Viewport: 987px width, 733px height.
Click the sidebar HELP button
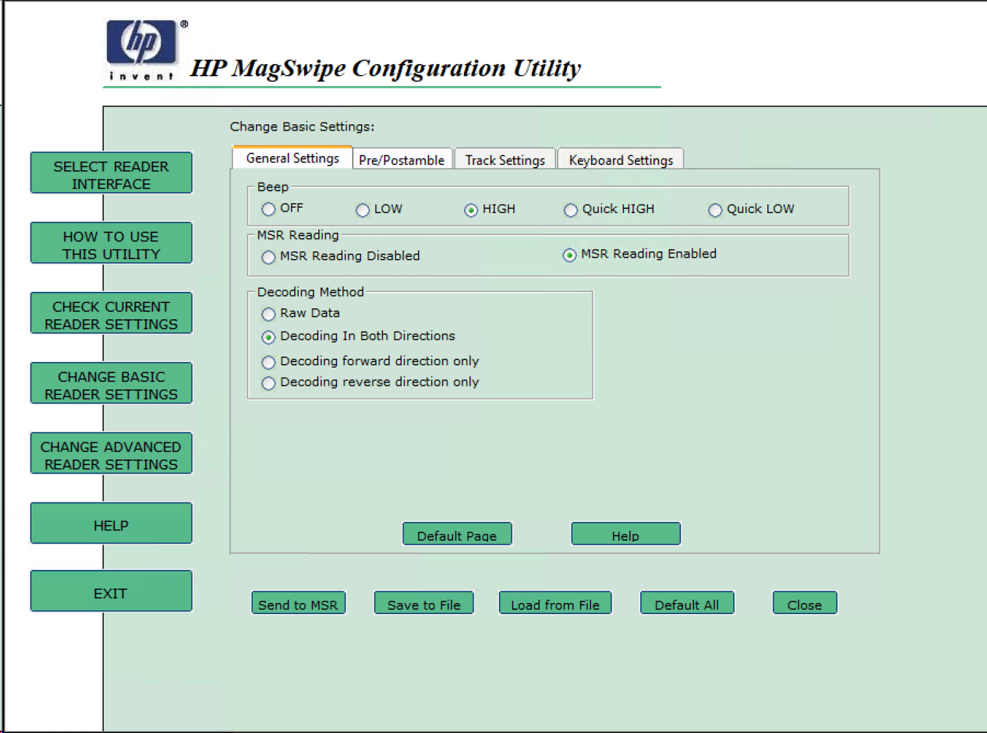(x=111, y=523)
